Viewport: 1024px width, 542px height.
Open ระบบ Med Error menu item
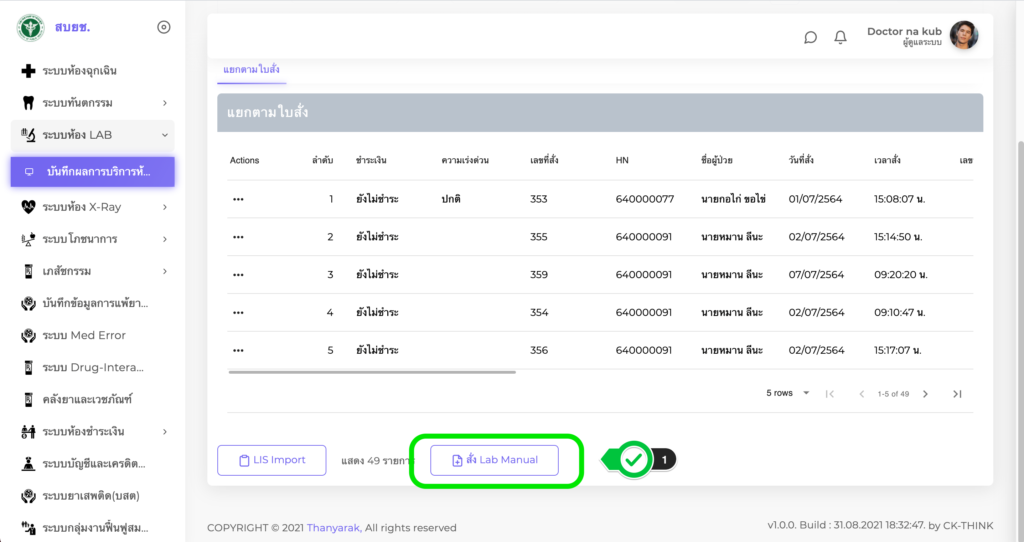click(x=84, y=335)
